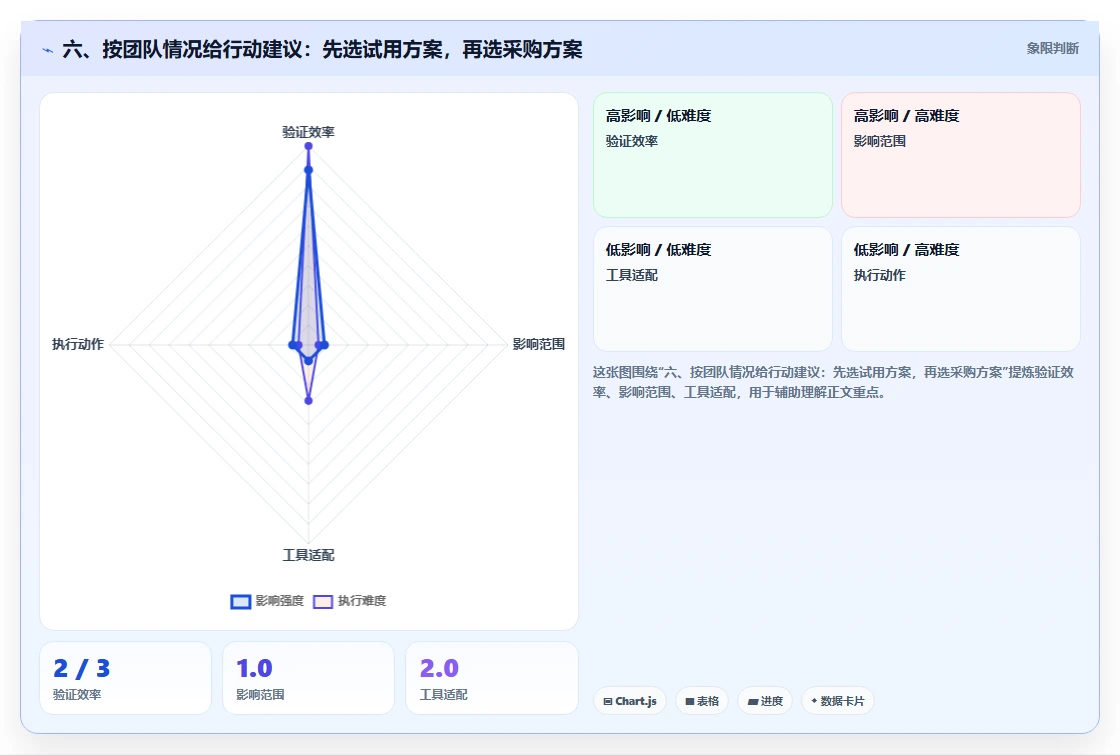Image resolution: width=1120 pixels, height=755 pixels.
Task: Toggle the 执行难度 legend entry
Action: pos(350,601)
